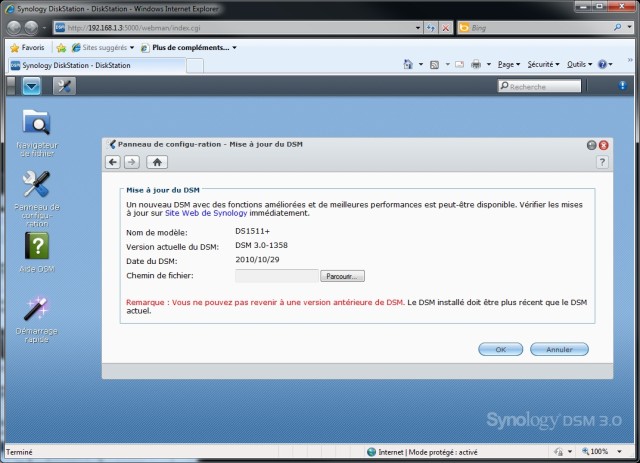Confirm the update with OK
This screenshot has height=463, width=640.
tap(500, 349)
